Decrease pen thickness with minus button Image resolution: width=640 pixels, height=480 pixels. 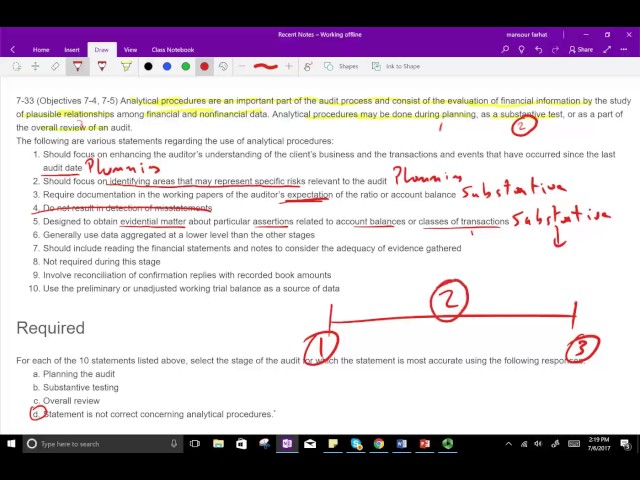tap(242, 67)
